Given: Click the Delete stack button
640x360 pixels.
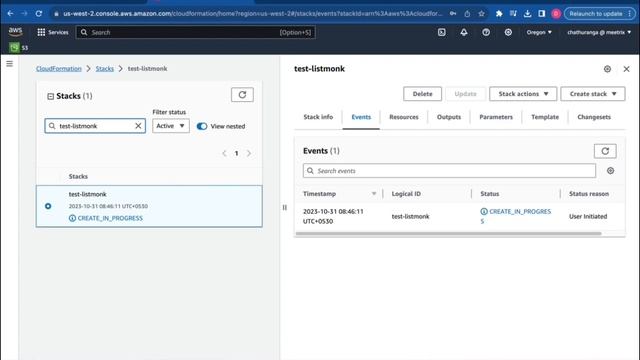Looking at the screenshot, I should (x=422, y=94).
